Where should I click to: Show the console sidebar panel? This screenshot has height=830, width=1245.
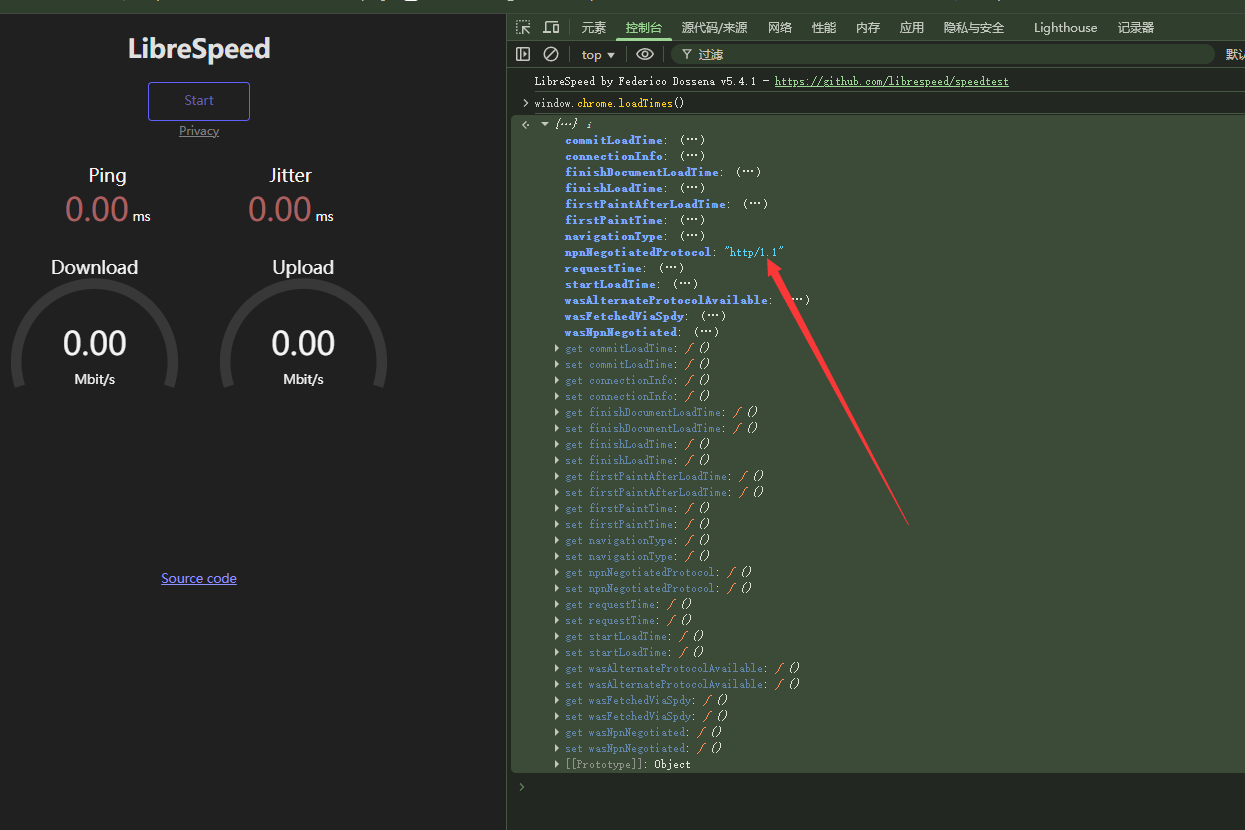(x=523, y=54)
